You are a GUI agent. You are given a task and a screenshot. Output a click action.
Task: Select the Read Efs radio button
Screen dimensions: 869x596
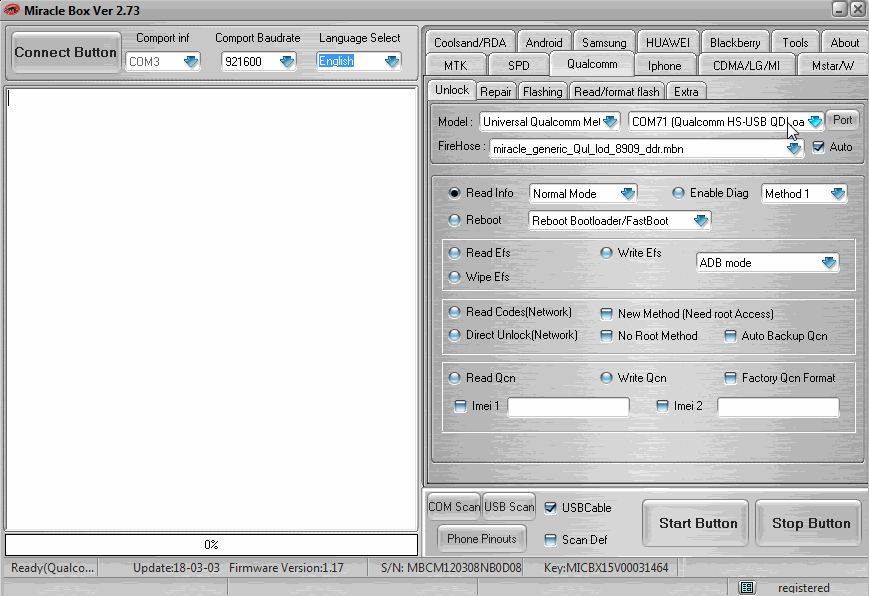click(454, 253)
